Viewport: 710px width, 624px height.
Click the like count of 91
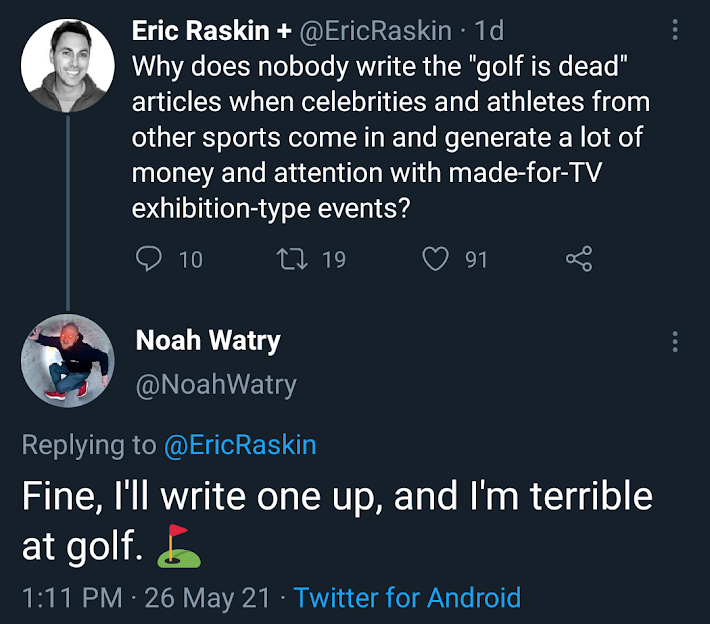(476, 260)
